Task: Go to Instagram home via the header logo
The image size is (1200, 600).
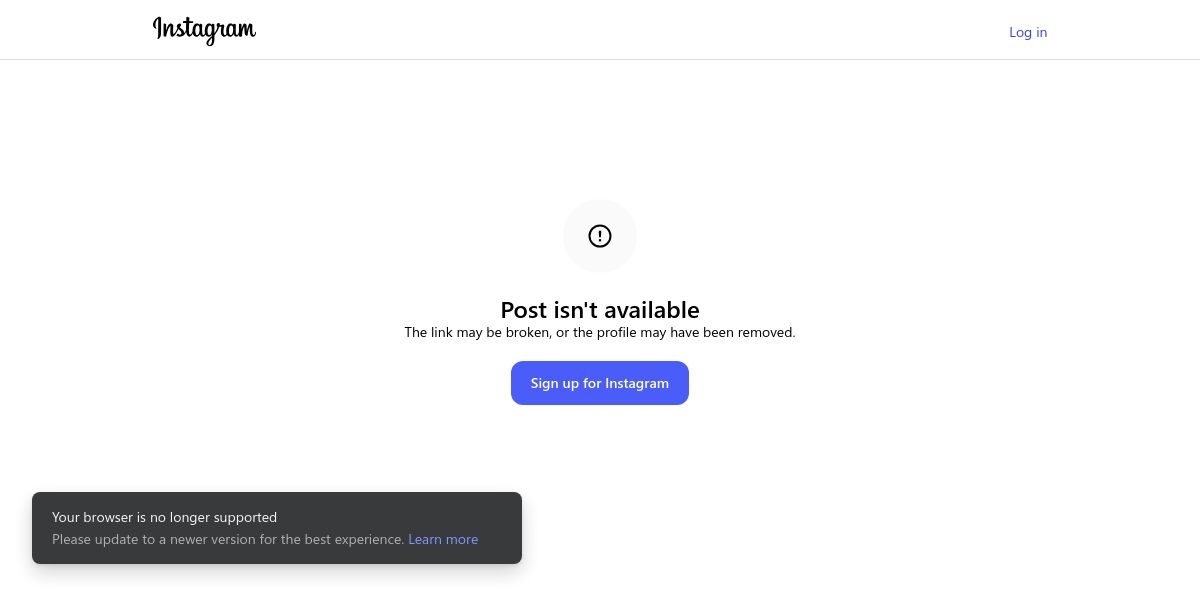Action: coord(204,31)
